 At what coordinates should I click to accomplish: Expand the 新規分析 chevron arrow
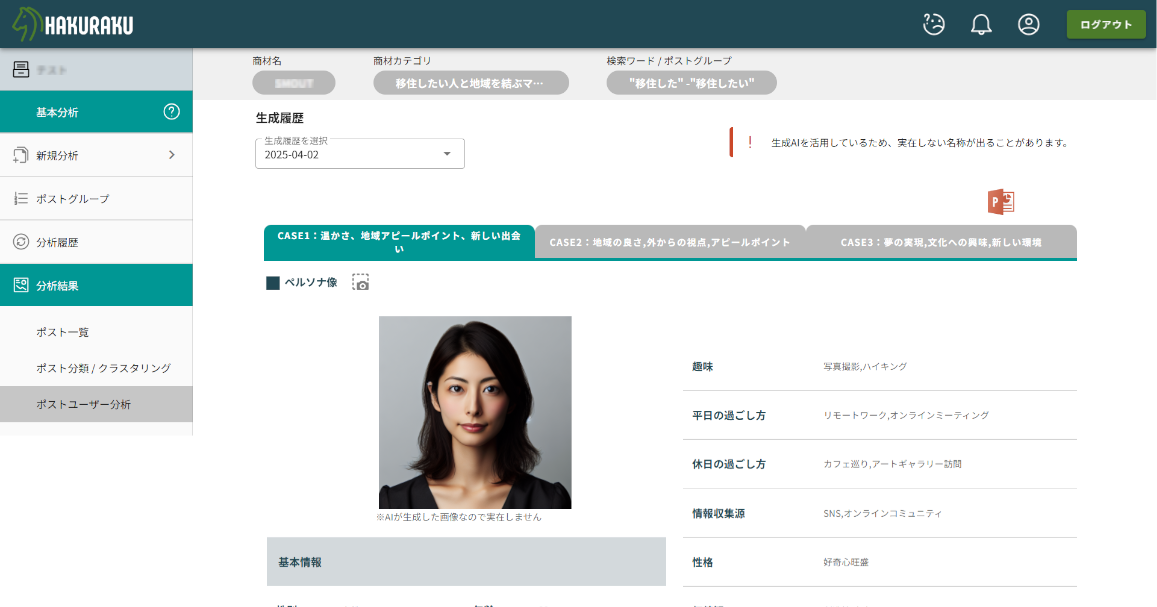pyautogui.click(x=171, y=155)
